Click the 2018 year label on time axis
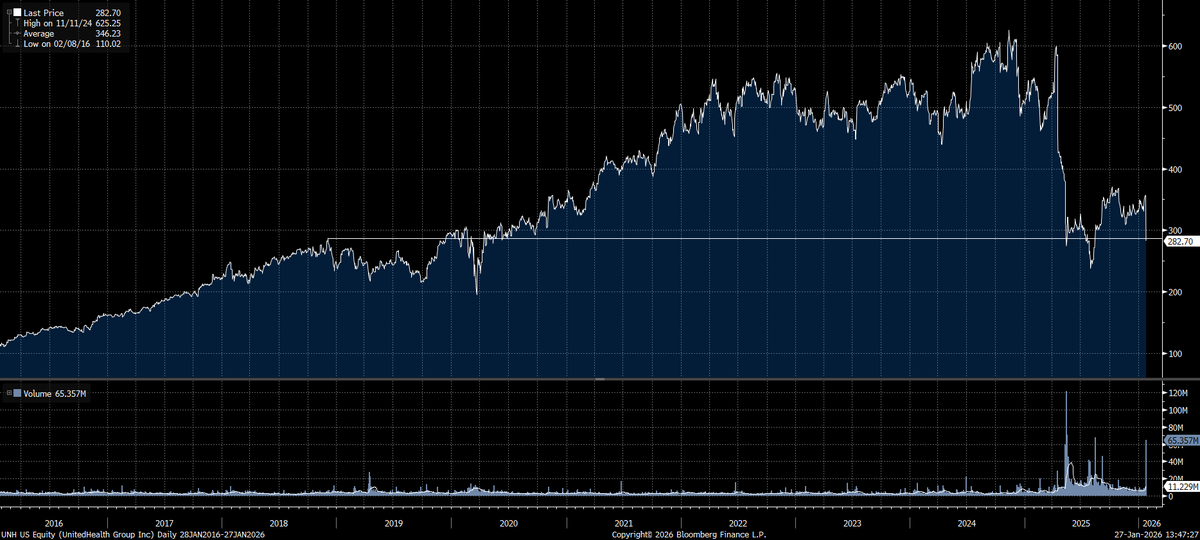 pyautogui.click(x=279, y=523)
